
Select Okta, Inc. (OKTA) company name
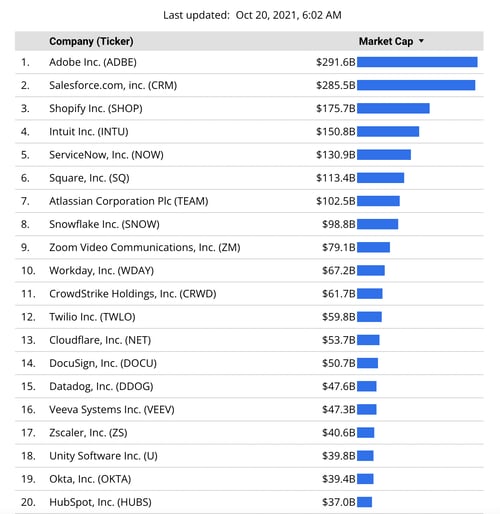[x=90, y=479]
